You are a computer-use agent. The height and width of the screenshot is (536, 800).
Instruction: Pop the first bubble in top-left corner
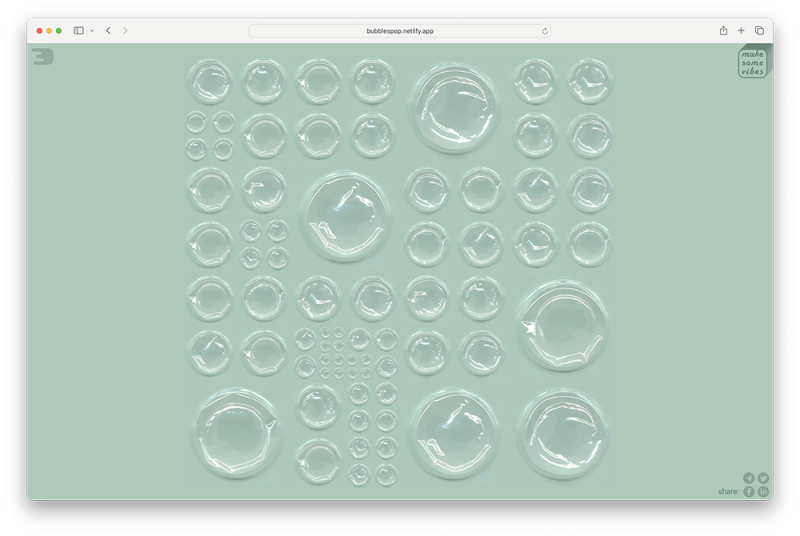pos(210,82)
